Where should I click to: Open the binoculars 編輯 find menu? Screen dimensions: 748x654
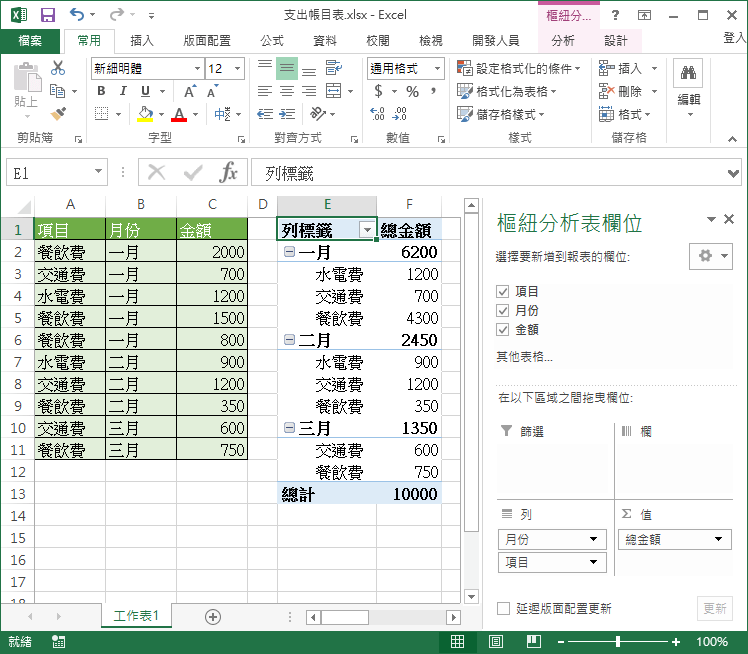pos(688,88)
